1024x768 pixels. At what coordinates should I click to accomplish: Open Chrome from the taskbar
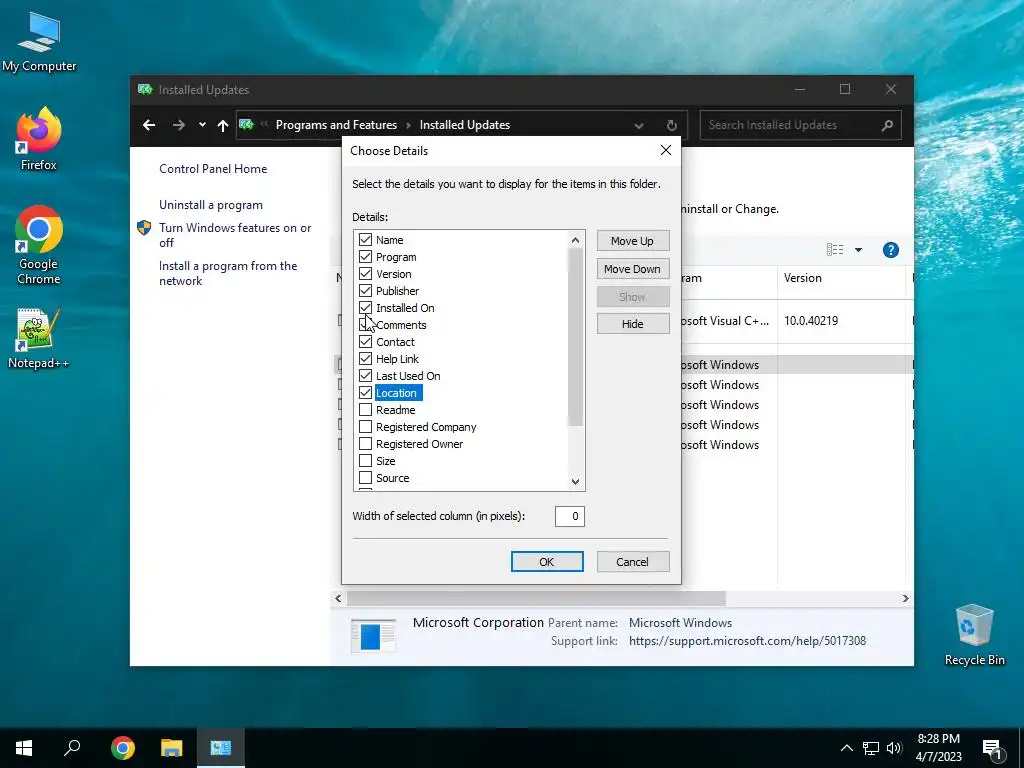[123, 748]
